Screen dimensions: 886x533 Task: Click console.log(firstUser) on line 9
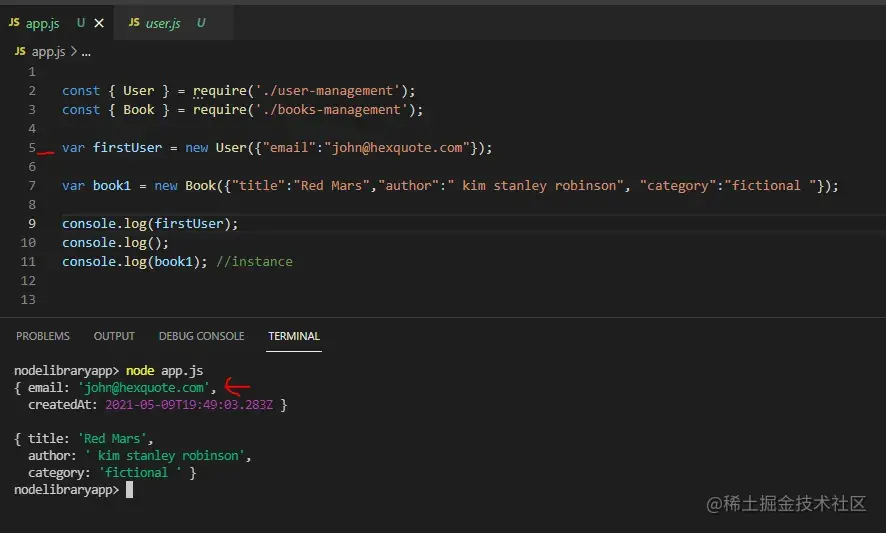tap(150, 224)
